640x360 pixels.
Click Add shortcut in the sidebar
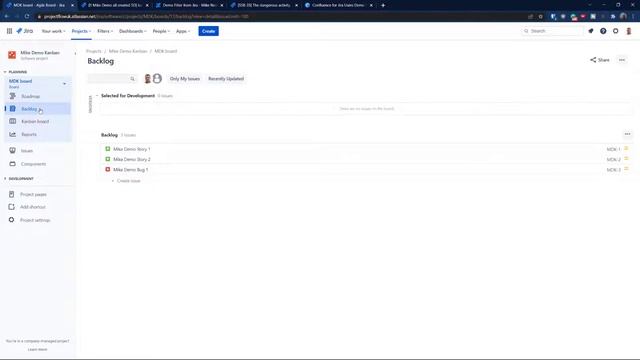coord(38,207)
